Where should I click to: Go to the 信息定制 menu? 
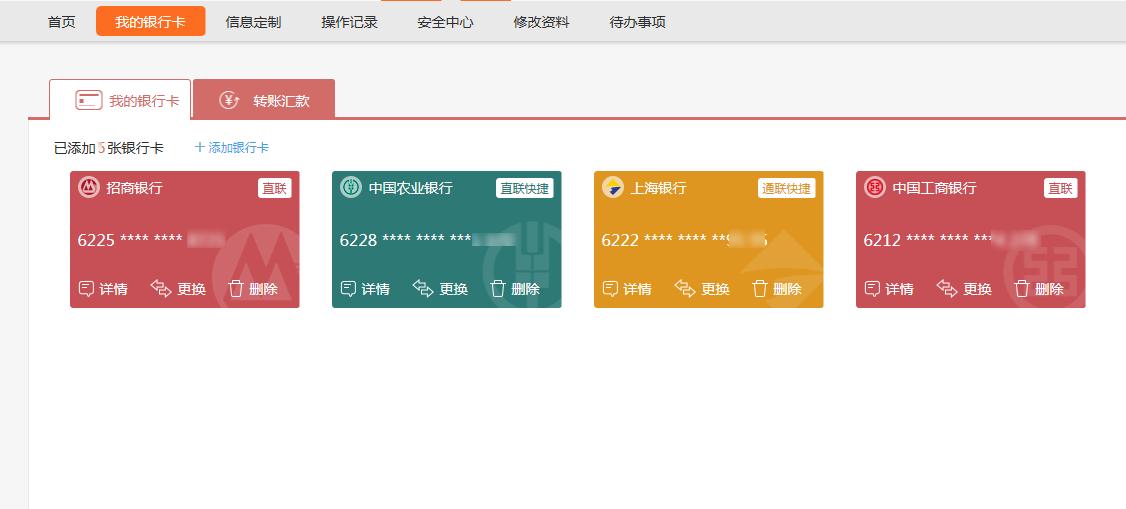(253, 22)
